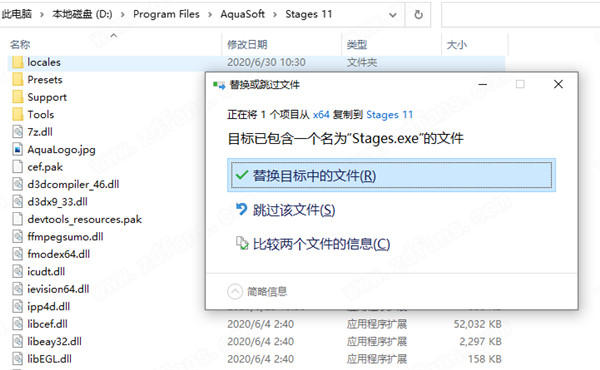Viewport: 600px width, 370px height.
Task: Click the d3dcompiler_46.dll file icon
Action: tap(17, 184)
